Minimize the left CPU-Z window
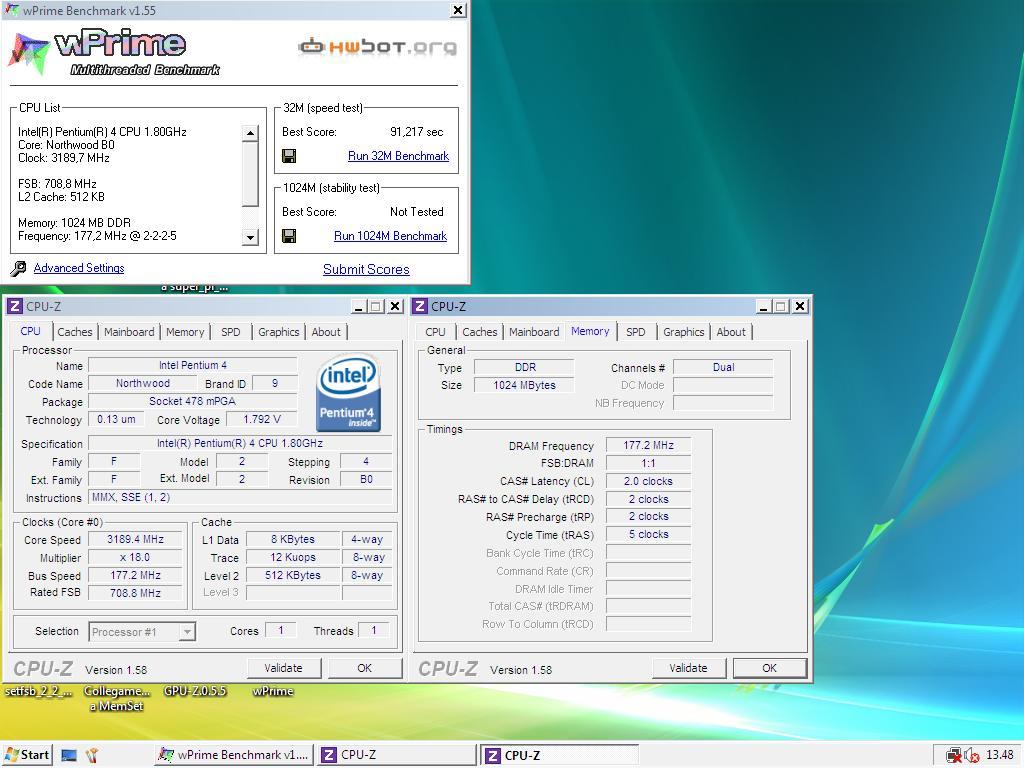Viewport: 1024px width, 768px height. pos(359,306)
